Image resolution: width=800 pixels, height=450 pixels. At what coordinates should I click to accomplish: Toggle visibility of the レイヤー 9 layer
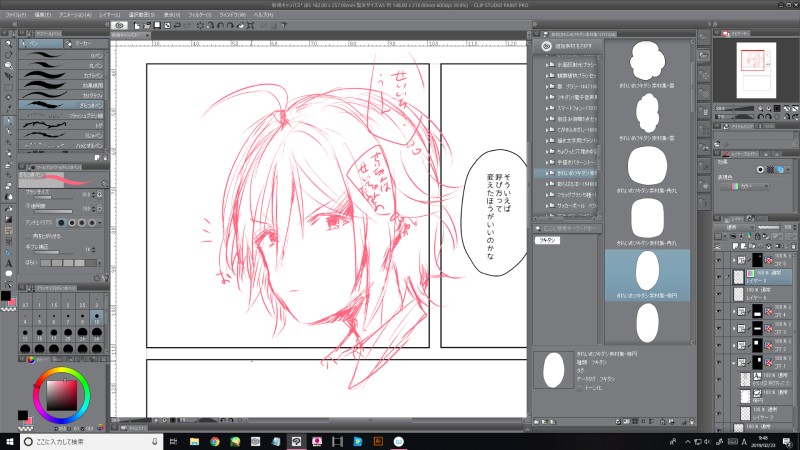point(719,277)
